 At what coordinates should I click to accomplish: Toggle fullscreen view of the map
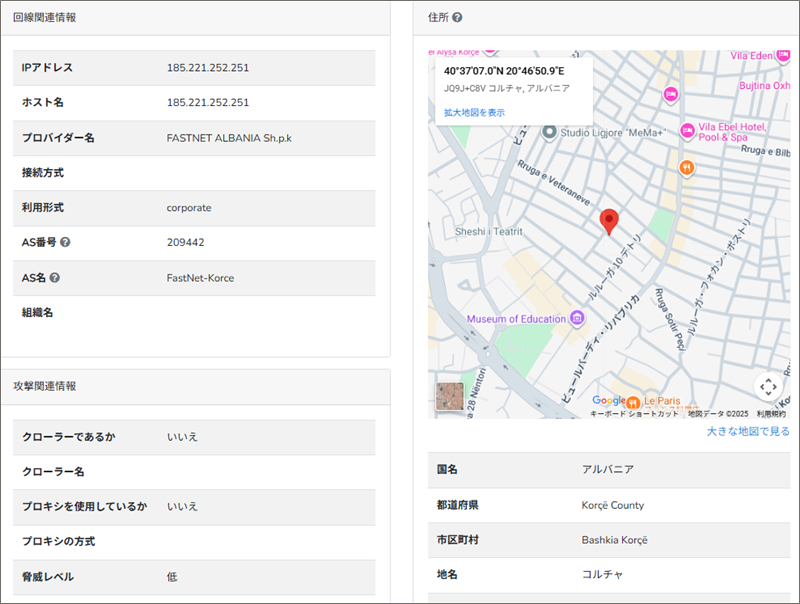pyautogui.click(x=767, y=386)
